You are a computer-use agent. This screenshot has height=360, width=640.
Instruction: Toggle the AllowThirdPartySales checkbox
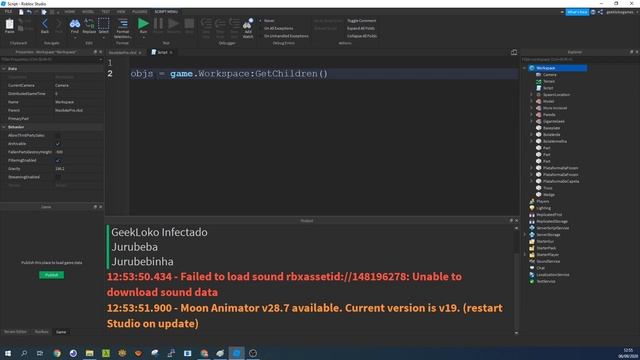58,136
